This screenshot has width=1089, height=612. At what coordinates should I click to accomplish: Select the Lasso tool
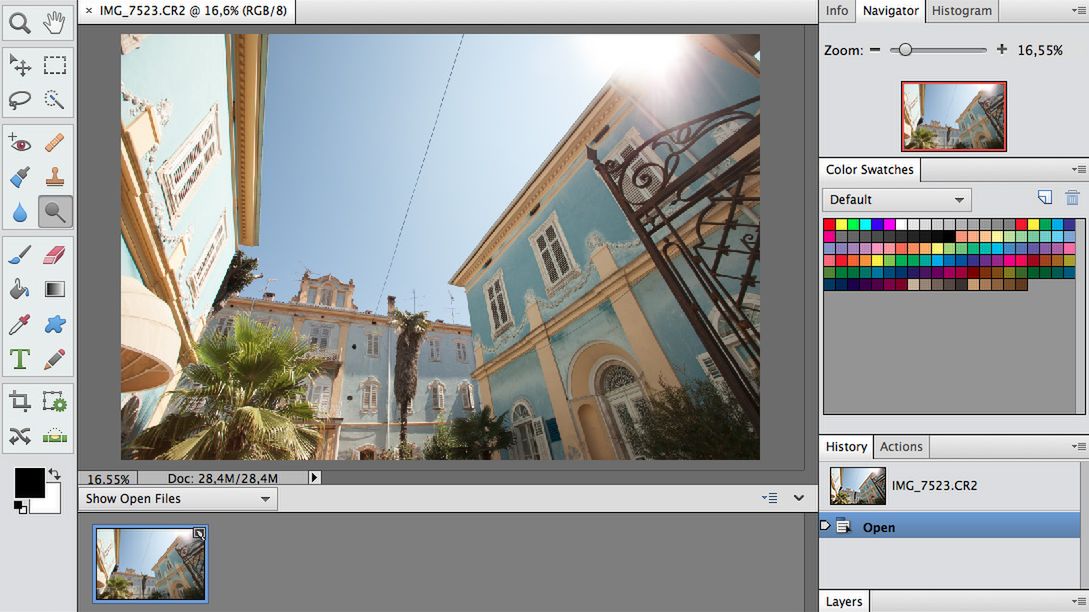point(20,99)
